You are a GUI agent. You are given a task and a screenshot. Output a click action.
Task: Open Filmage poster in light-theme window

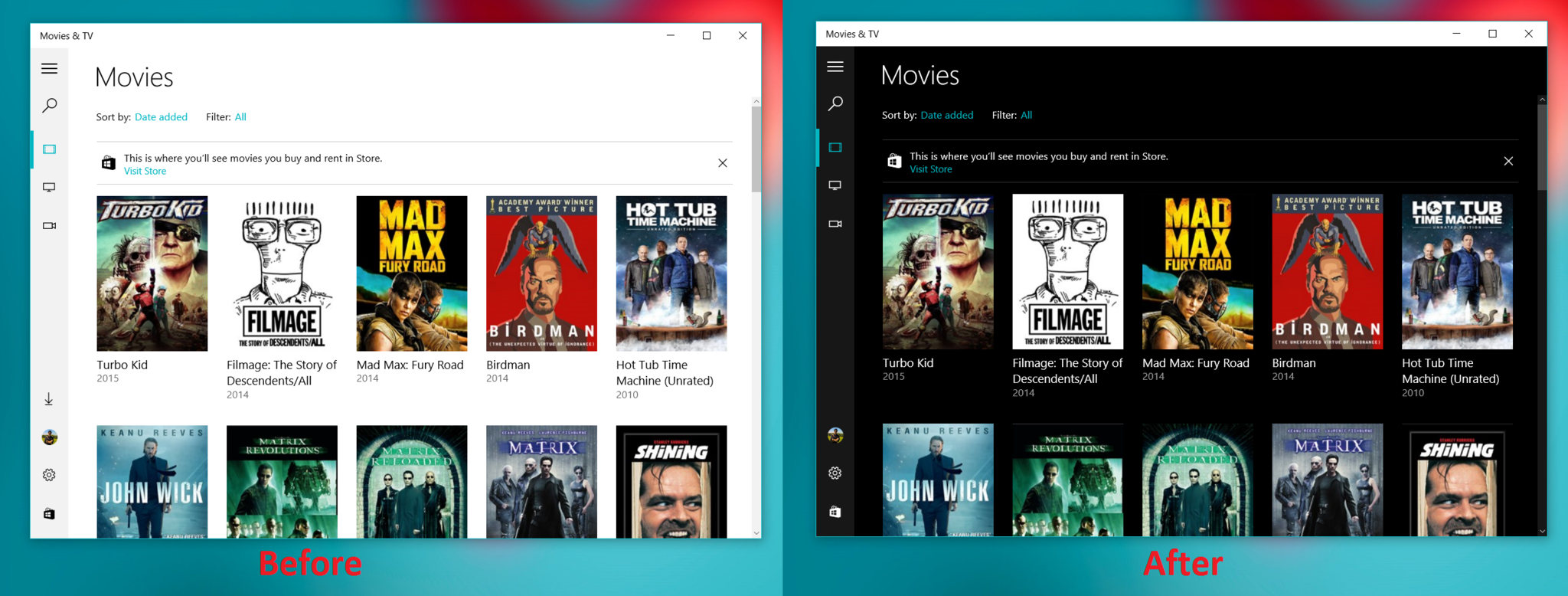[x=282, y=273]
